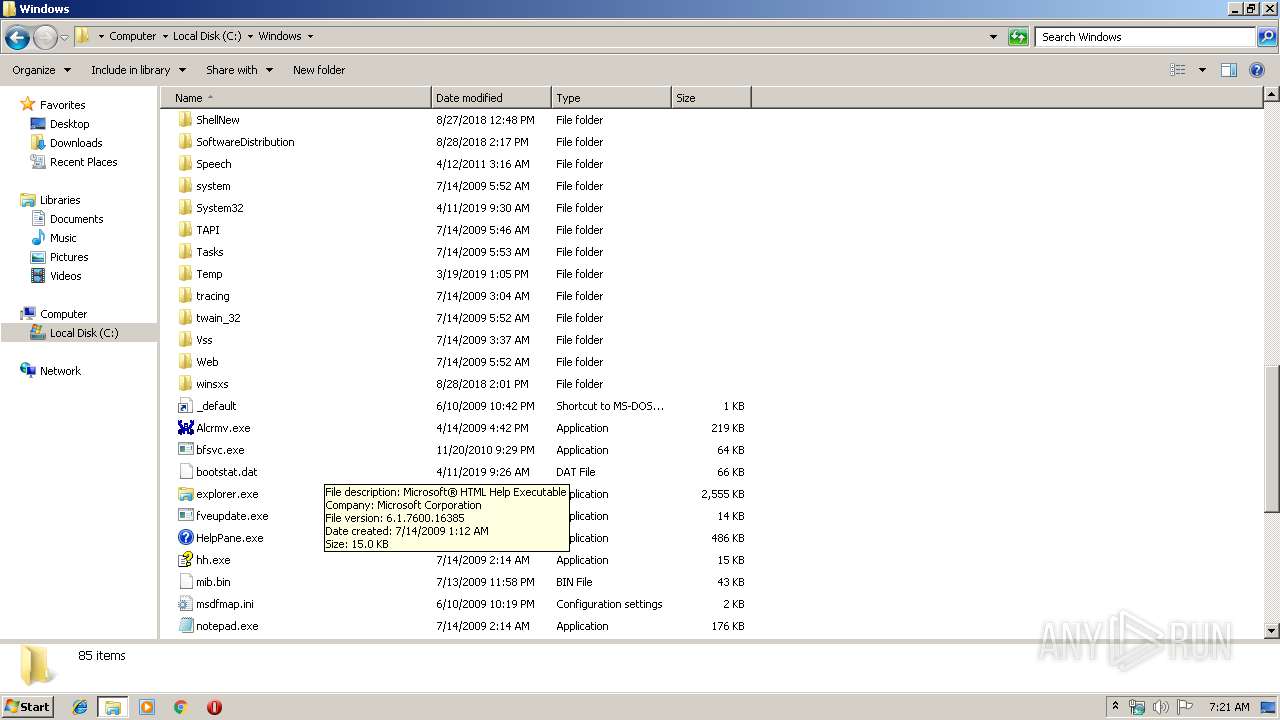Open Desktop in the Favorites list
This screenshot has width=1280, height=720.
click(69, 124)
